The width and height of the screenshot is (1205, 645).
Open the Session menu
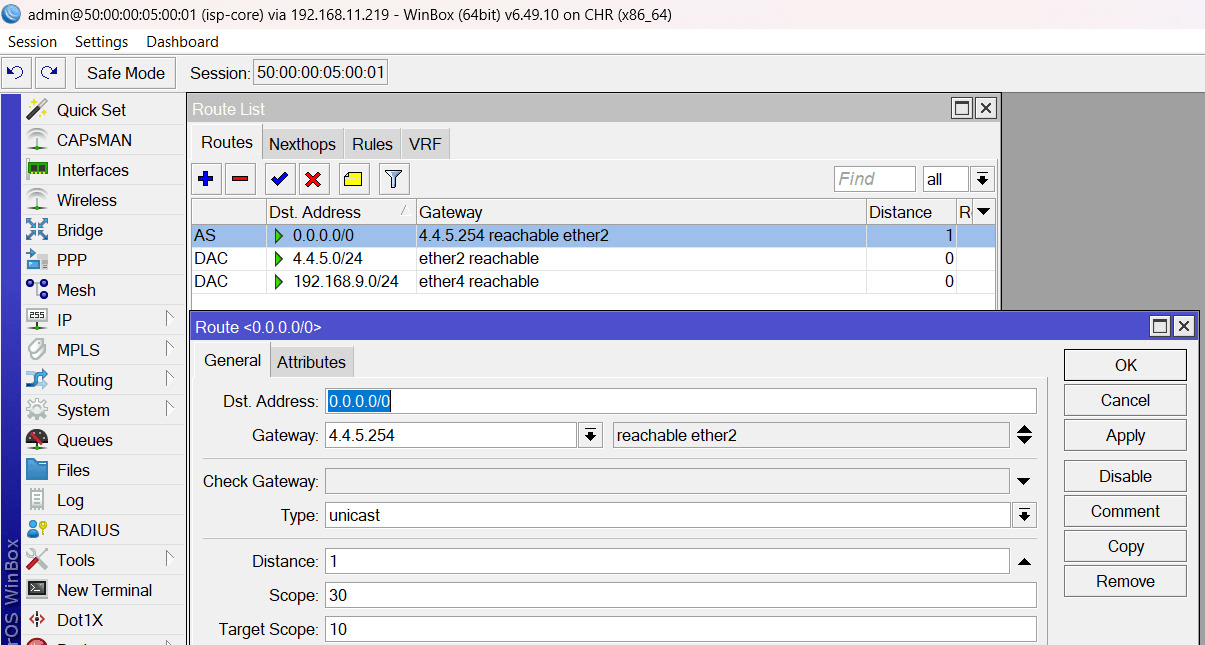click(33, 42)
